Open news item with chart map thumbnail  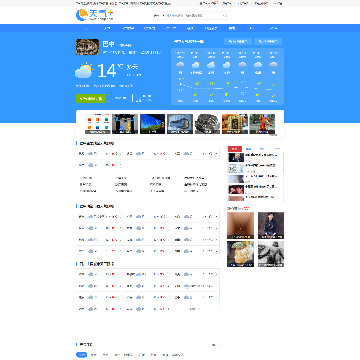click(x=253, y=168)
